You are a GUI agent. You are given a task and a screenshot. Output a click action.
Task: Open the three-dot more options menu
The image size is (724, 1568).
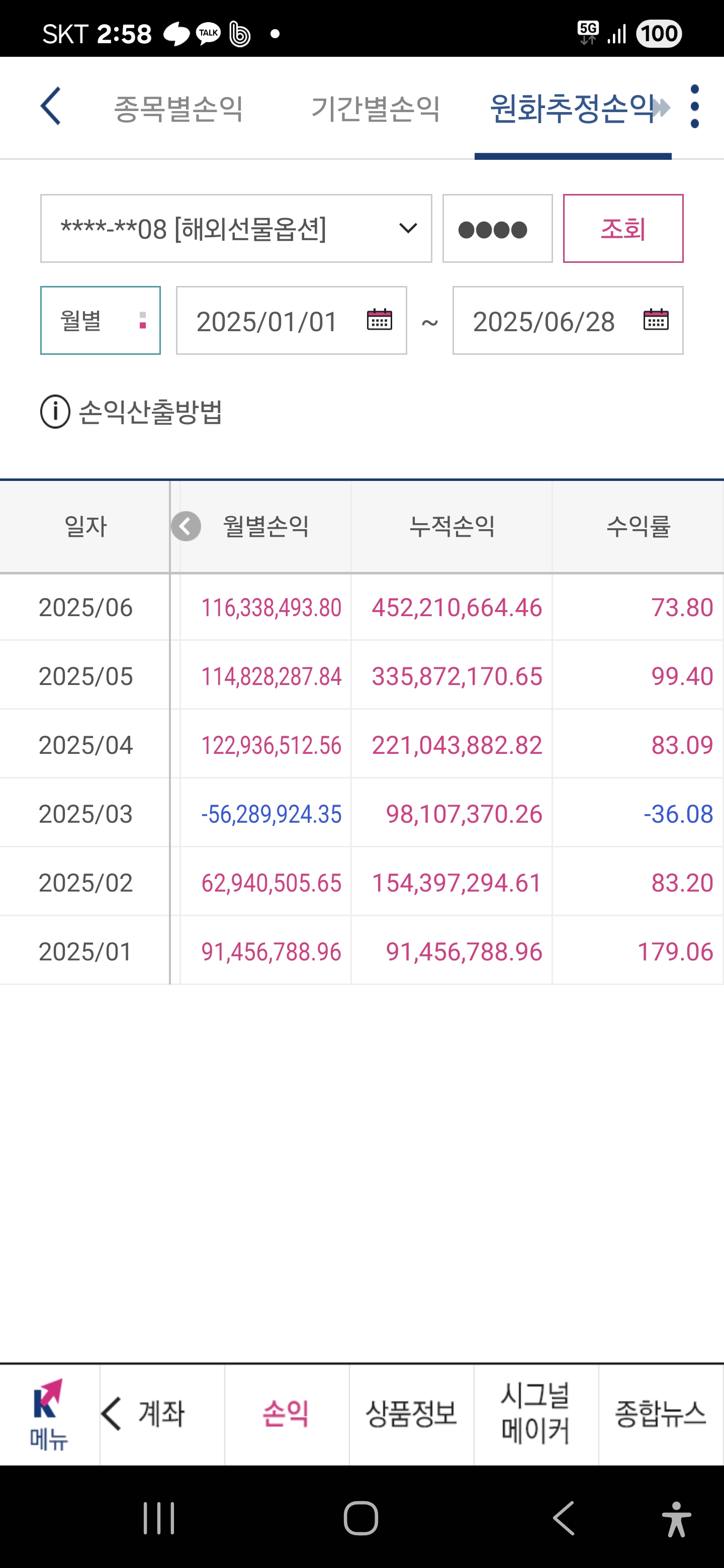point(694,107)
